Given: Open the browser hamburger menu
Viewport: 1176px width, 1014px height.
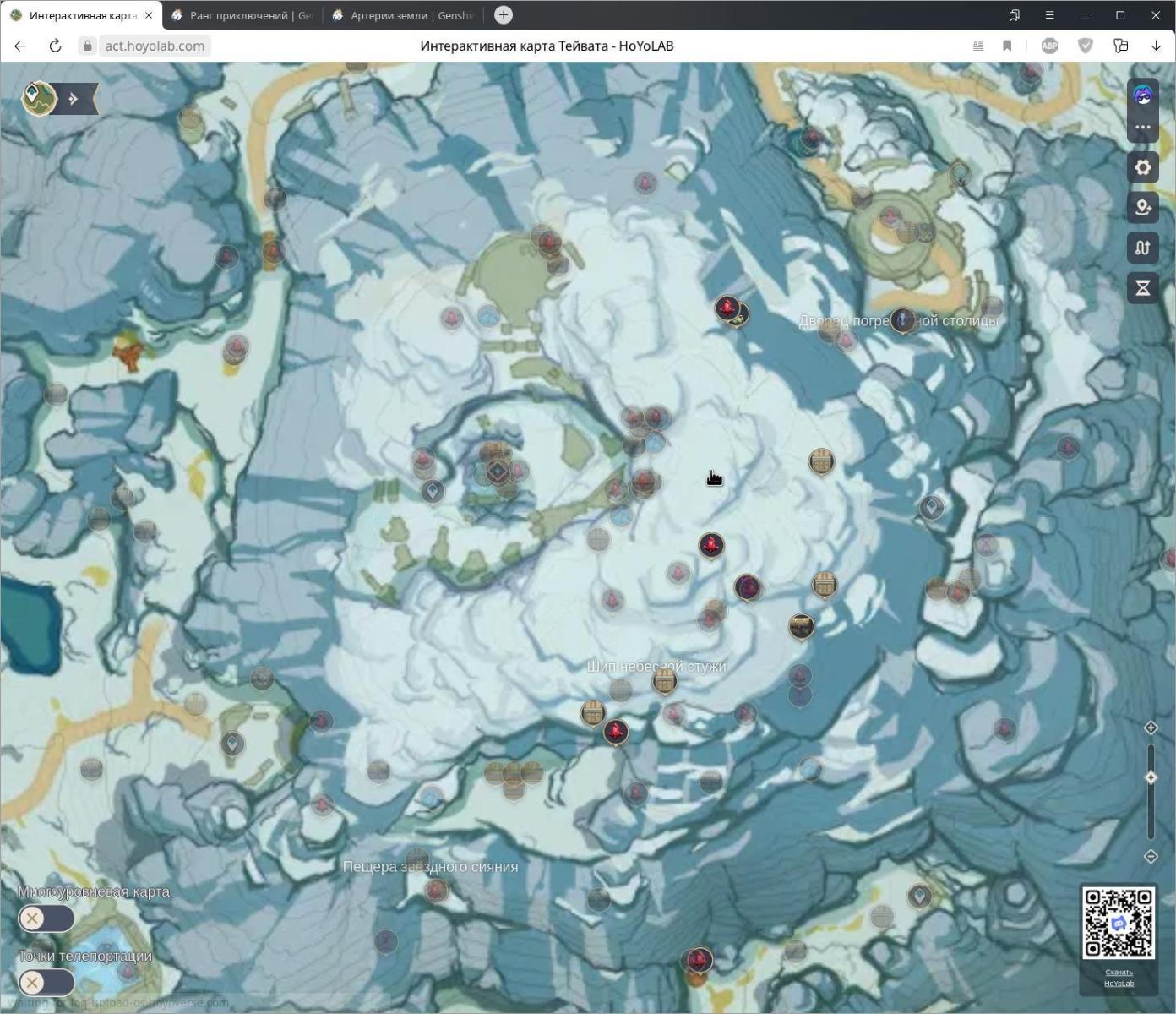Looking at the screenshot, I should (1049, 15).
